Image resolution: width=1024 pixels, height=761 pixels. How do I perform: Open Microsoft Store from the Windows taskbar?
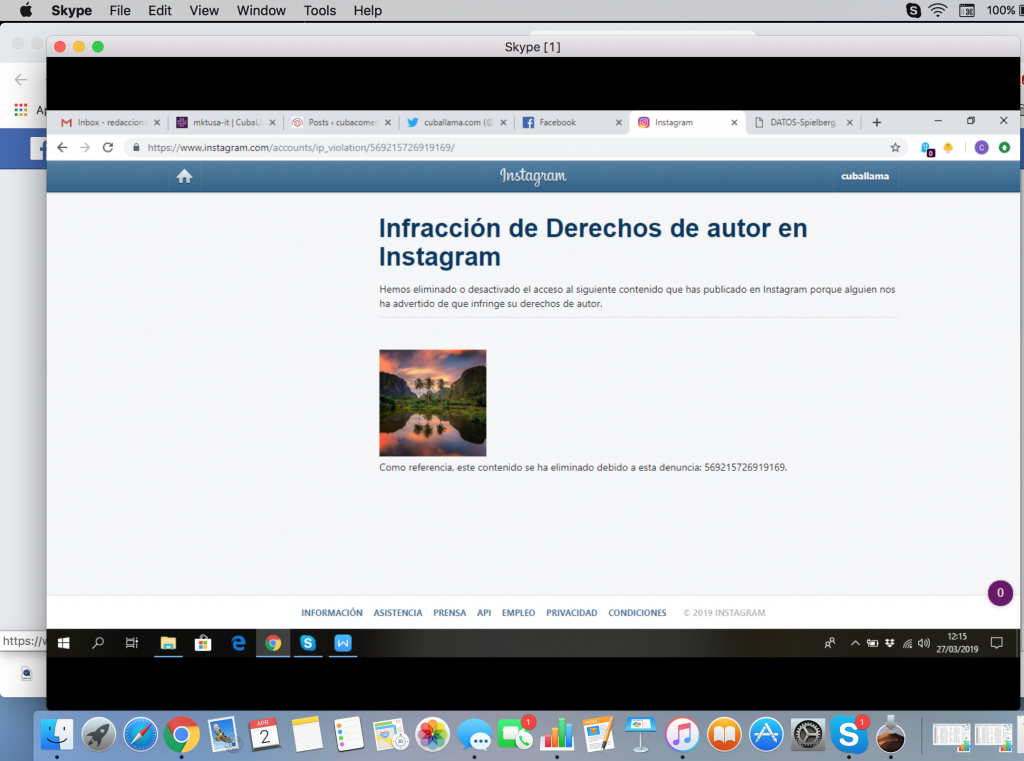[202, 643]
